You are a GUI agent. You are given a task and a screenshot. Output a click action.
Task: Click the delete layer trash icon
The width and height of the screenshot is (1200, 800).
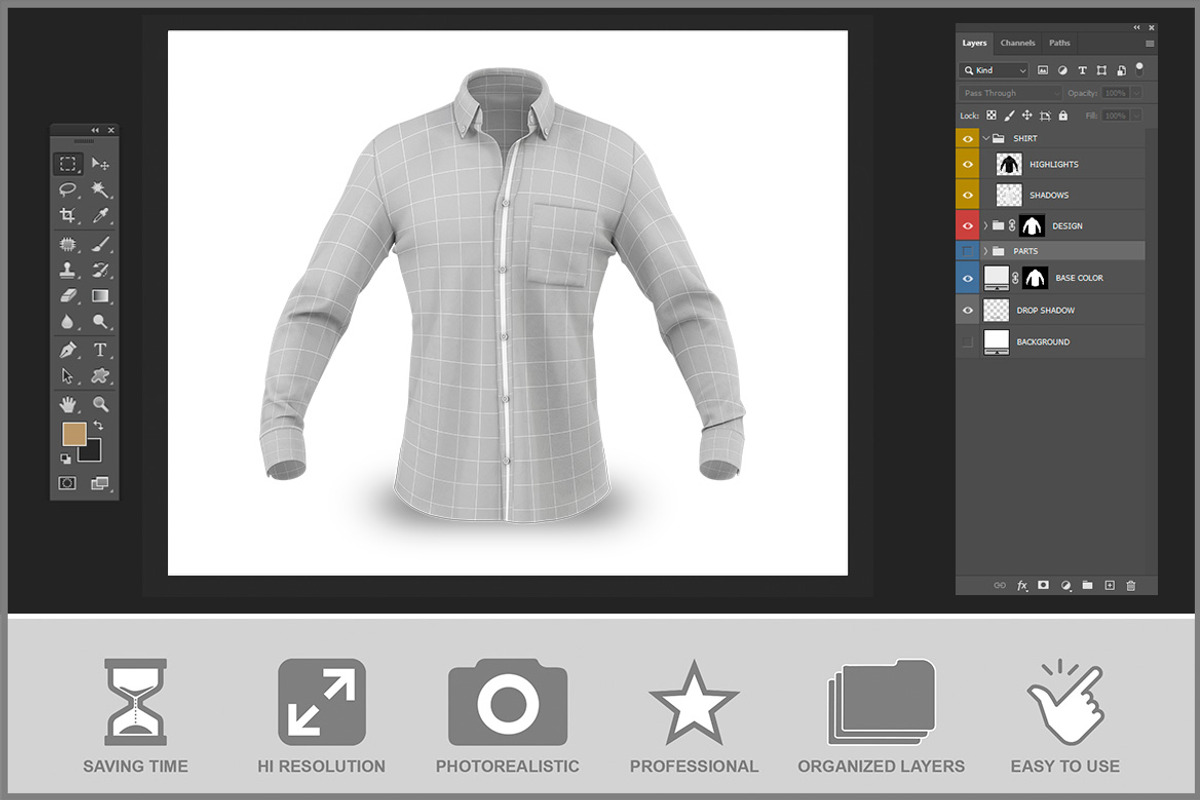[x=1131, y=585]
